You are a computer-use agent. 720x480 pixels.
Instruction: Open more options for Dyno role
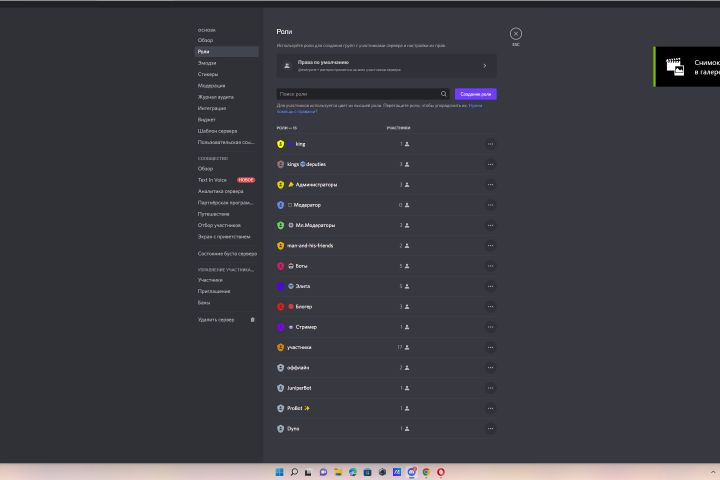(490, 429)
